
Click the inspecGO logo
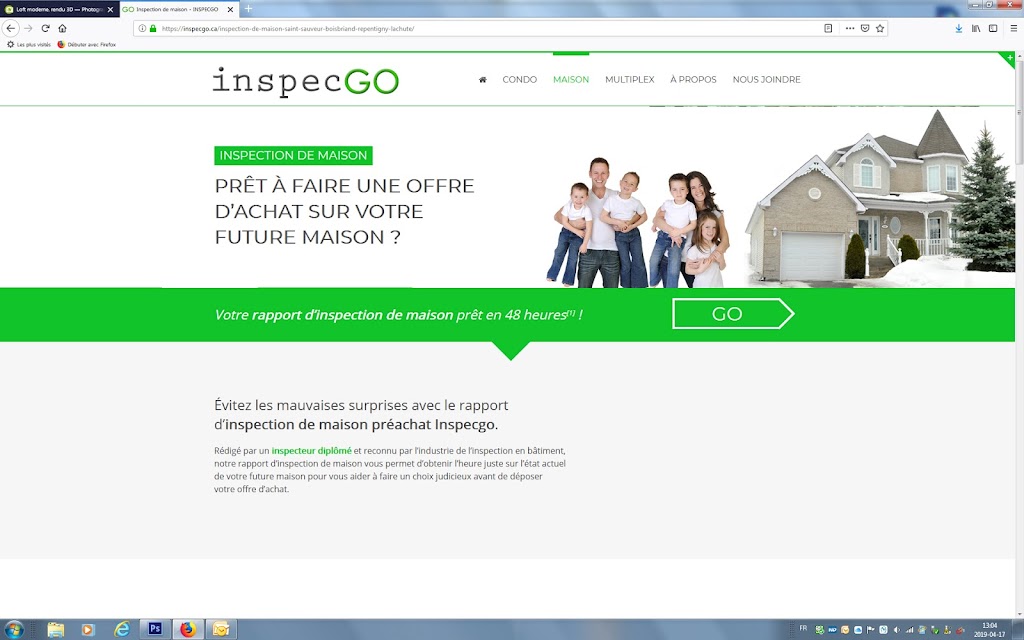coord(305,81)
